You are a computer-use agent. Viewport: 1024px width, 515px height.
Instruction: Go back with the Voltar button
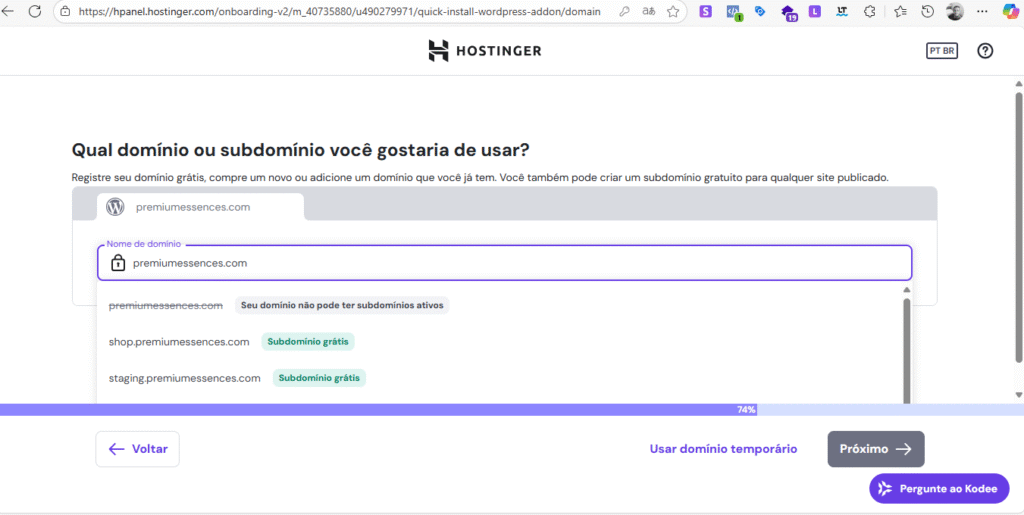point(137,449)
